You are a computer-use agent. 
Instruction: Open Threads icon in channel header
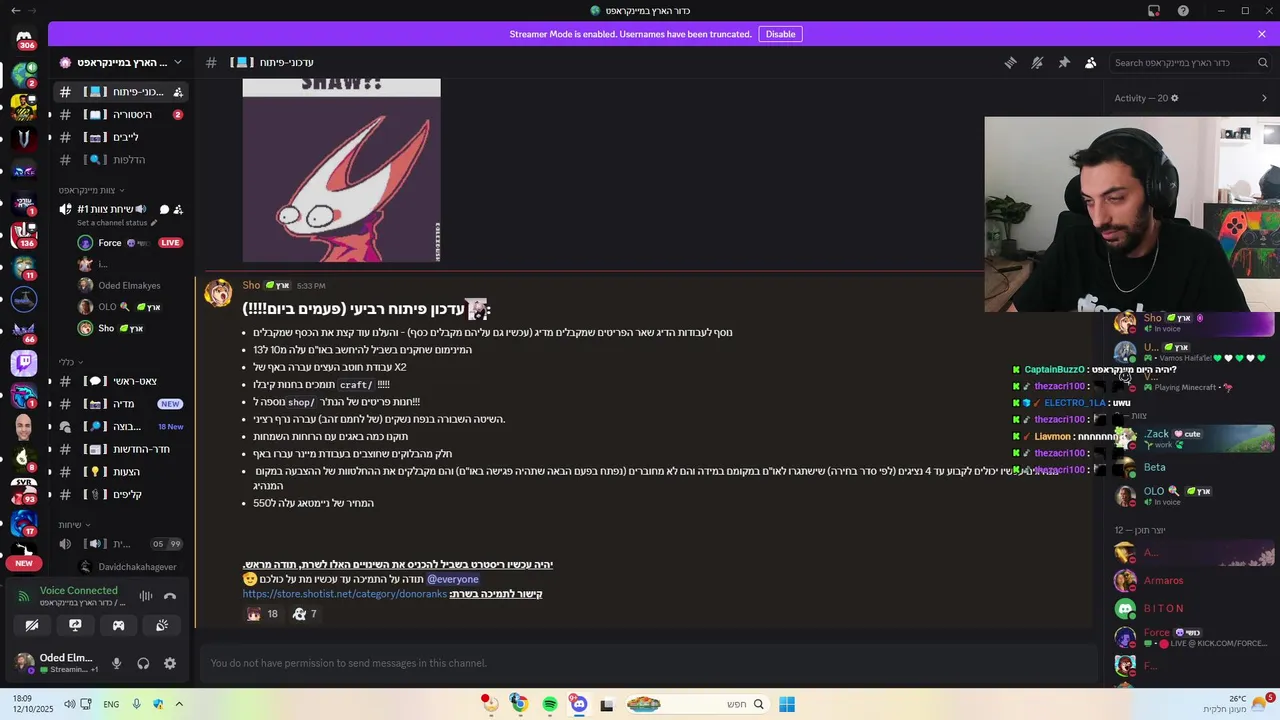pyautogui.click(x=1010, y=62)
